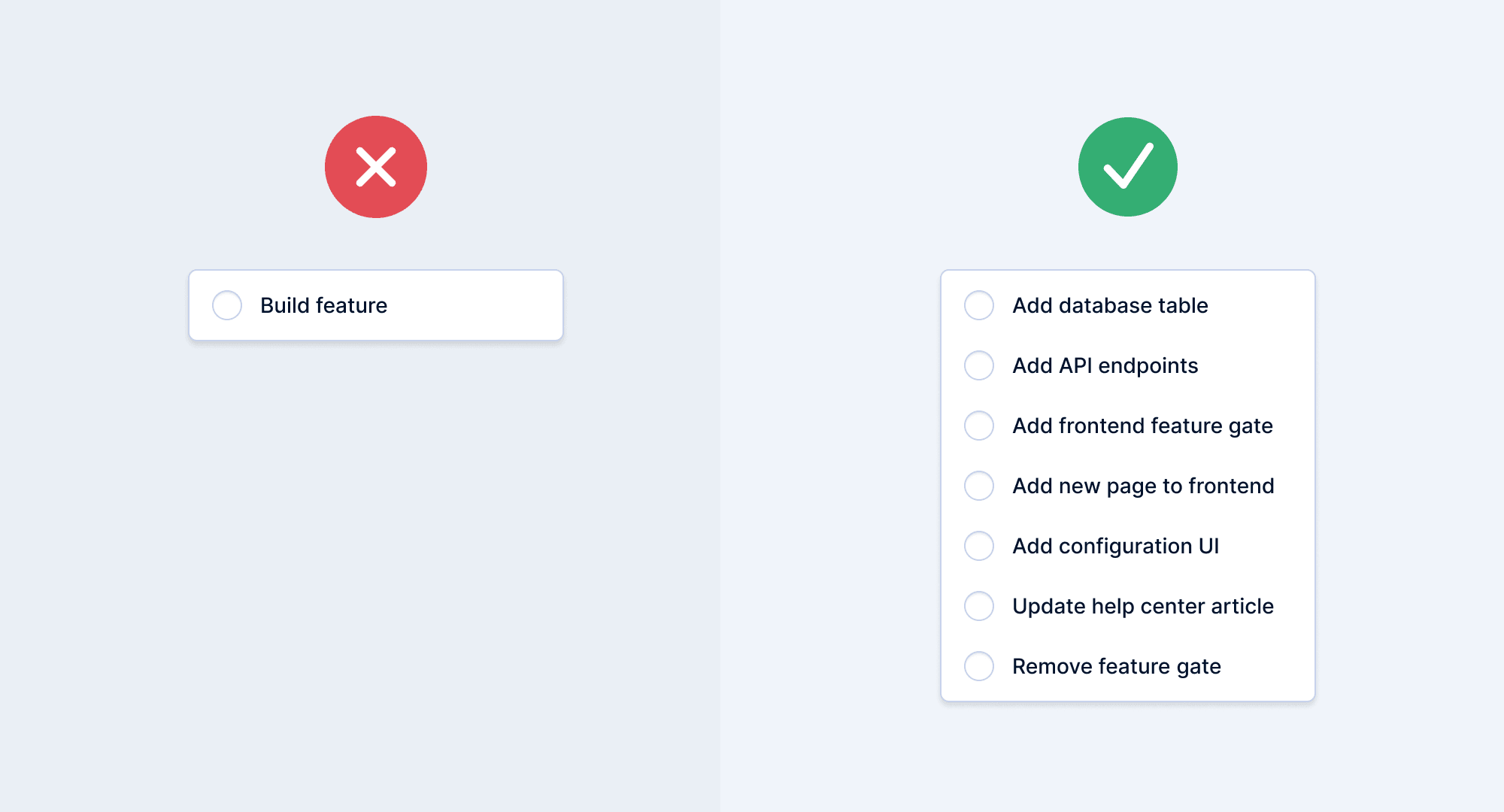Image resolution: width=1504 pixels, height=812 pixels.
Task: Check the Remove feature gate circle
Action: [979, 666]
